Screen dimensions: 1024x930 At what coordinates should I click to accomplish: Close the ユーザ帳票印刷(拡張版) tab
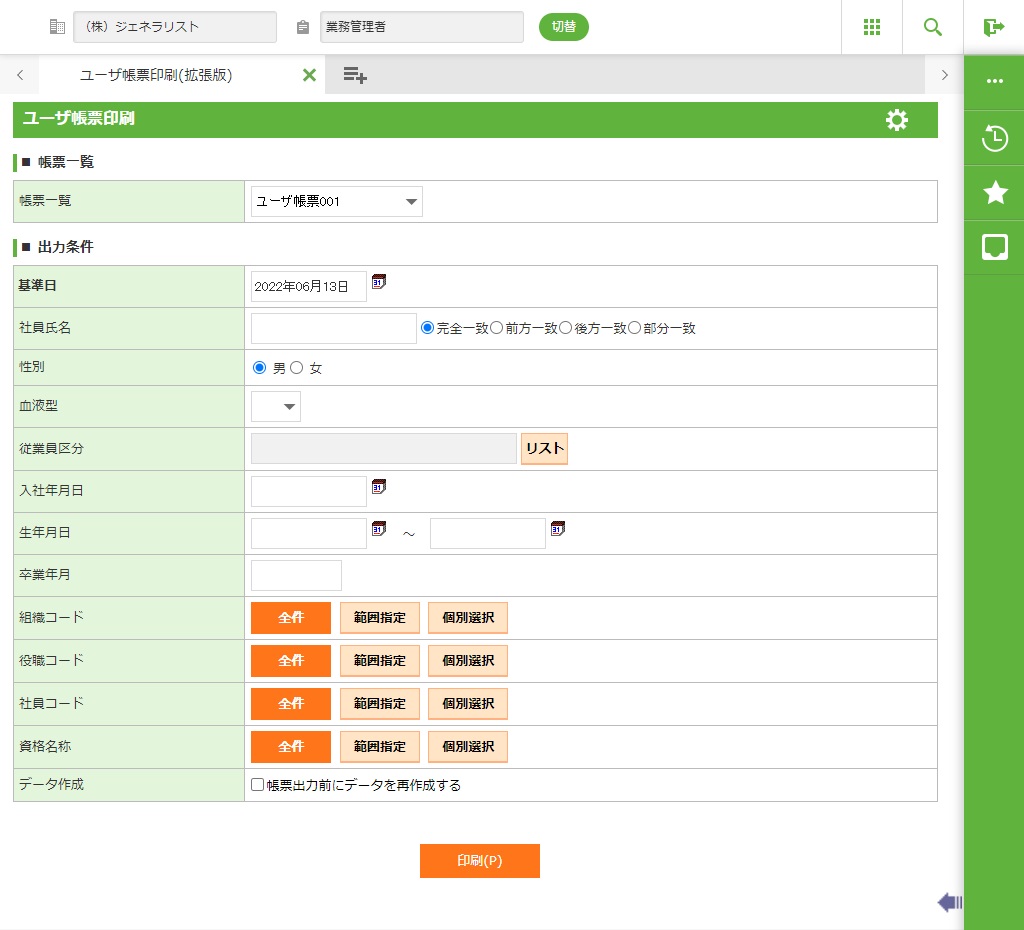309,75
